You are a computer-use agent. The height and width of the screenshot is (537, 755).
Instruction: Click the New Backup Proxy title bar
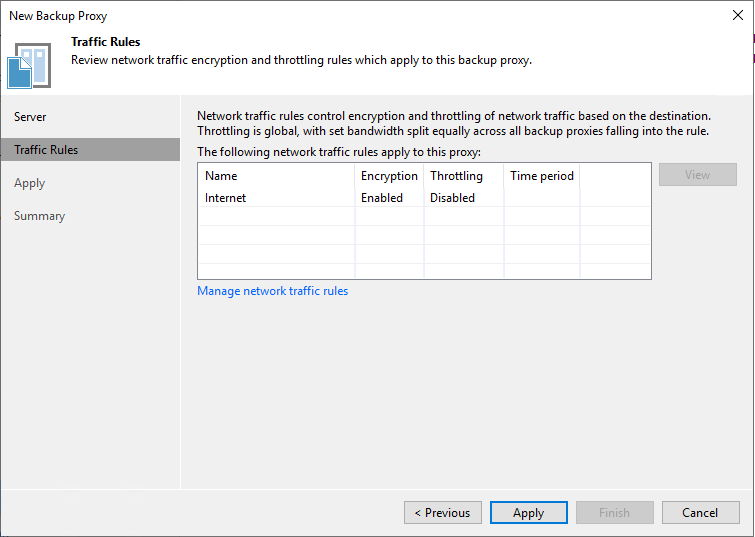[x=300, y=15]
